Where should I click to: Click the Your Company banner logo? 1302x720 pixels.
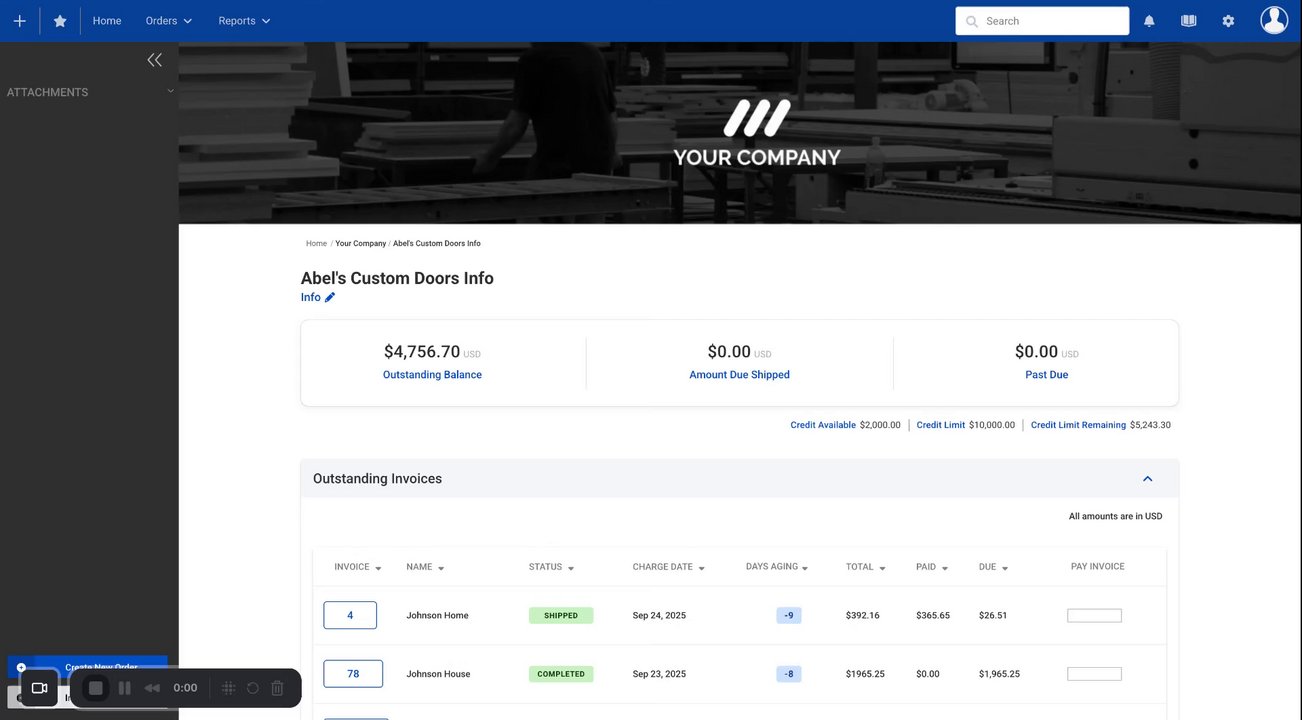pos(757,133)
